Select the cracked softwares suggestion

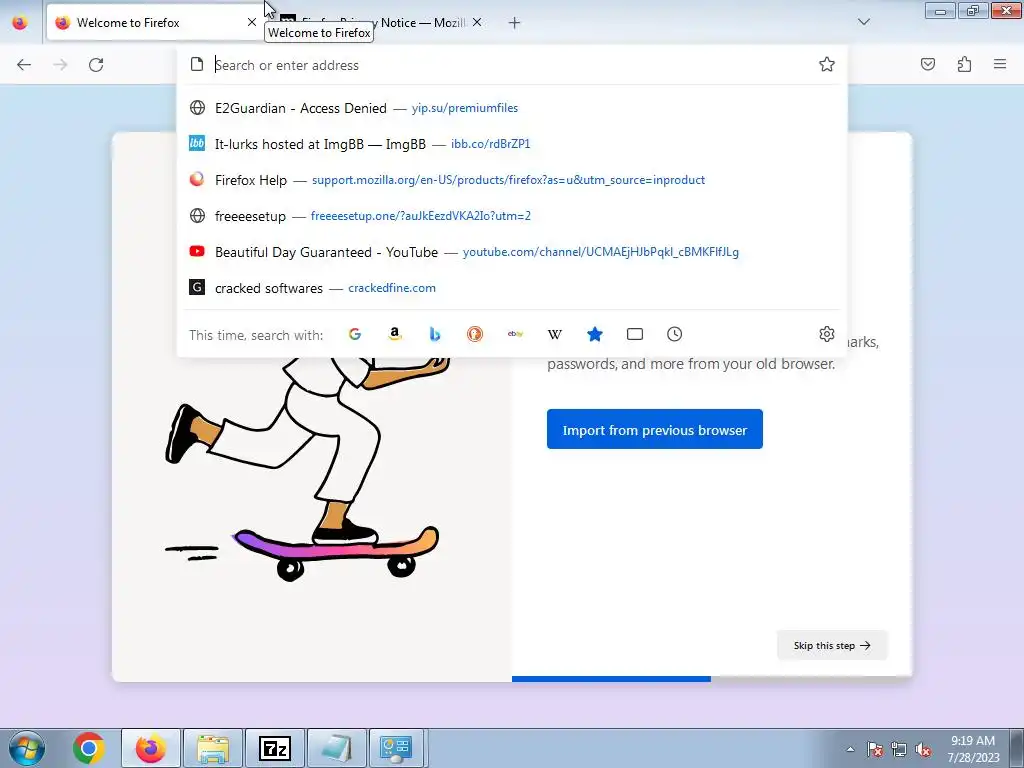(x=512, y=287)
